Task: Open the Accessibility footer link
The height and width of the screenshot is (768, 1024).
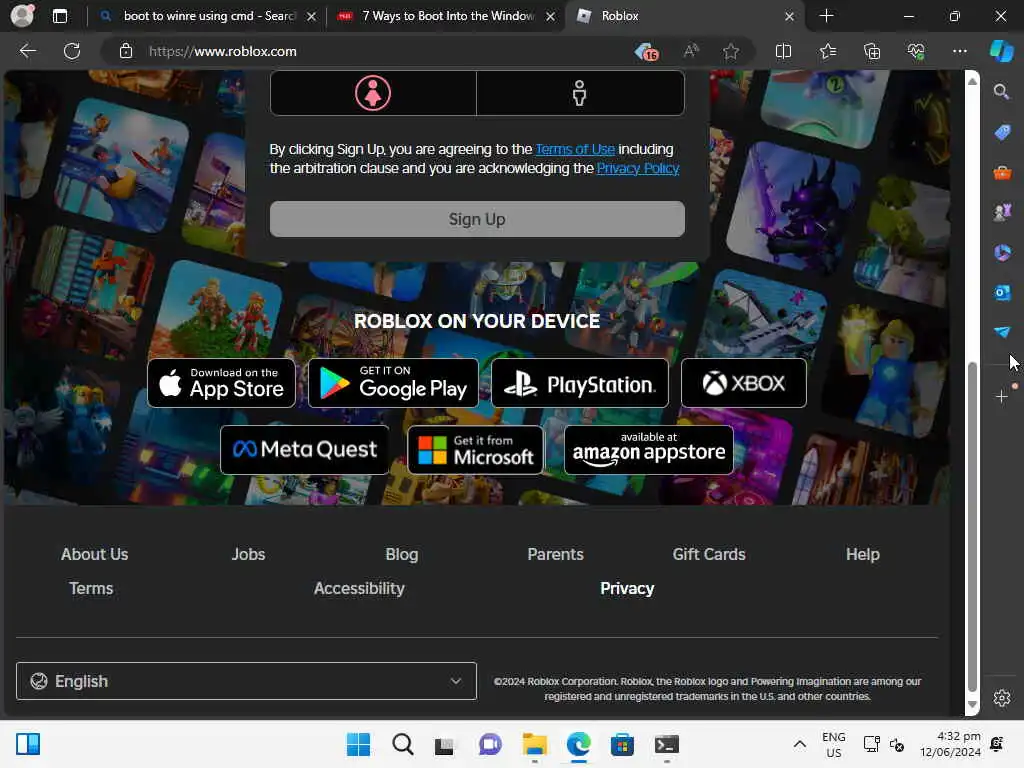Action: 359,588
